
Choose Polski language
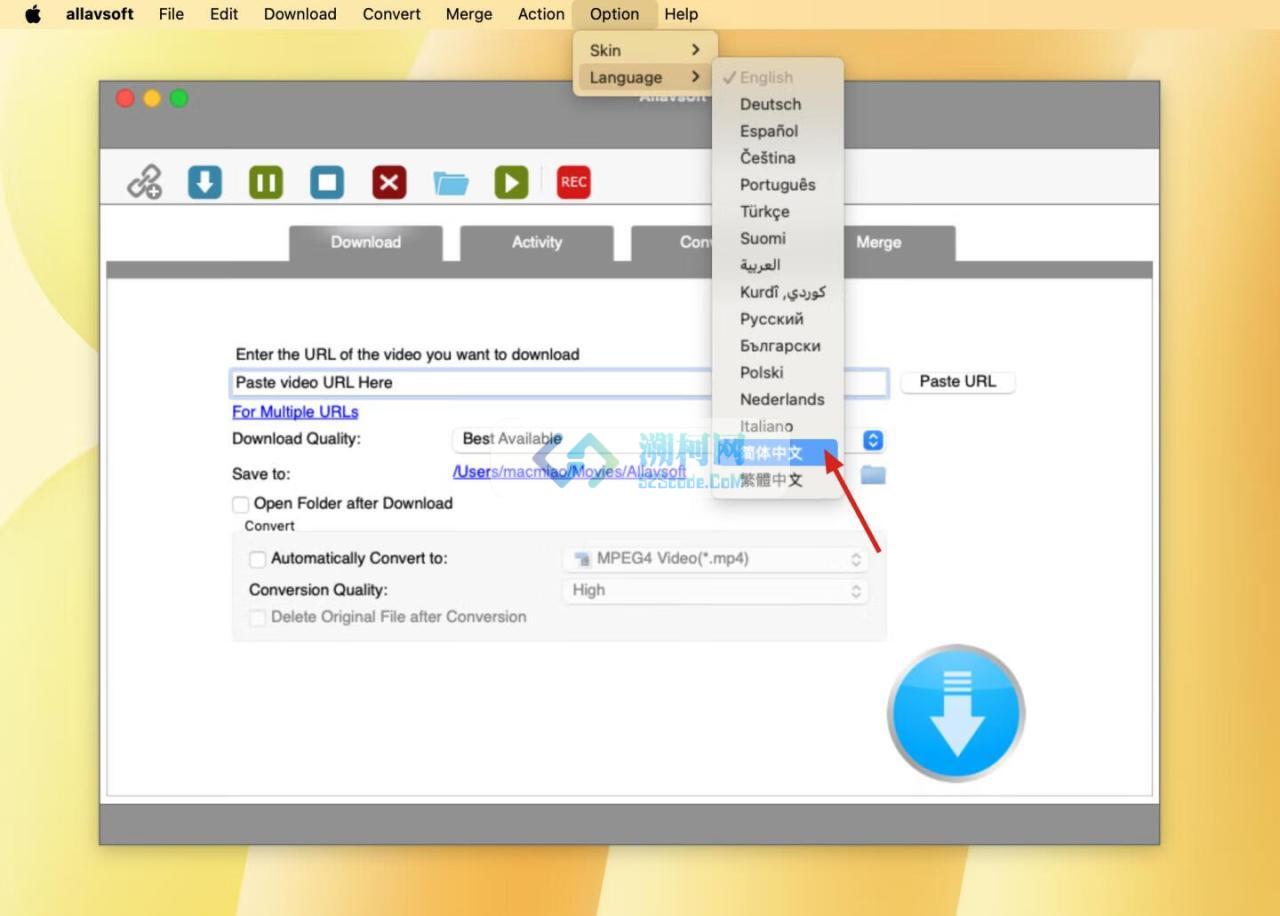778,372
